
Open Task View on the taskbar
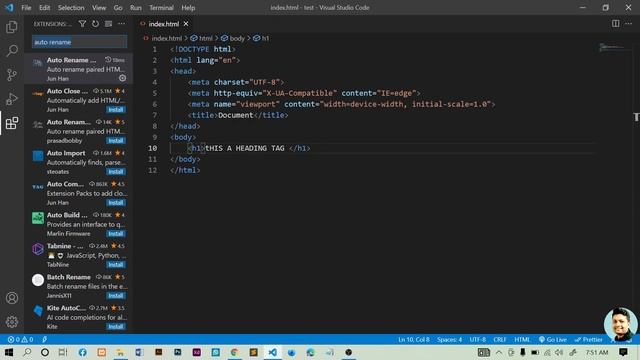(x=63, y=352)
